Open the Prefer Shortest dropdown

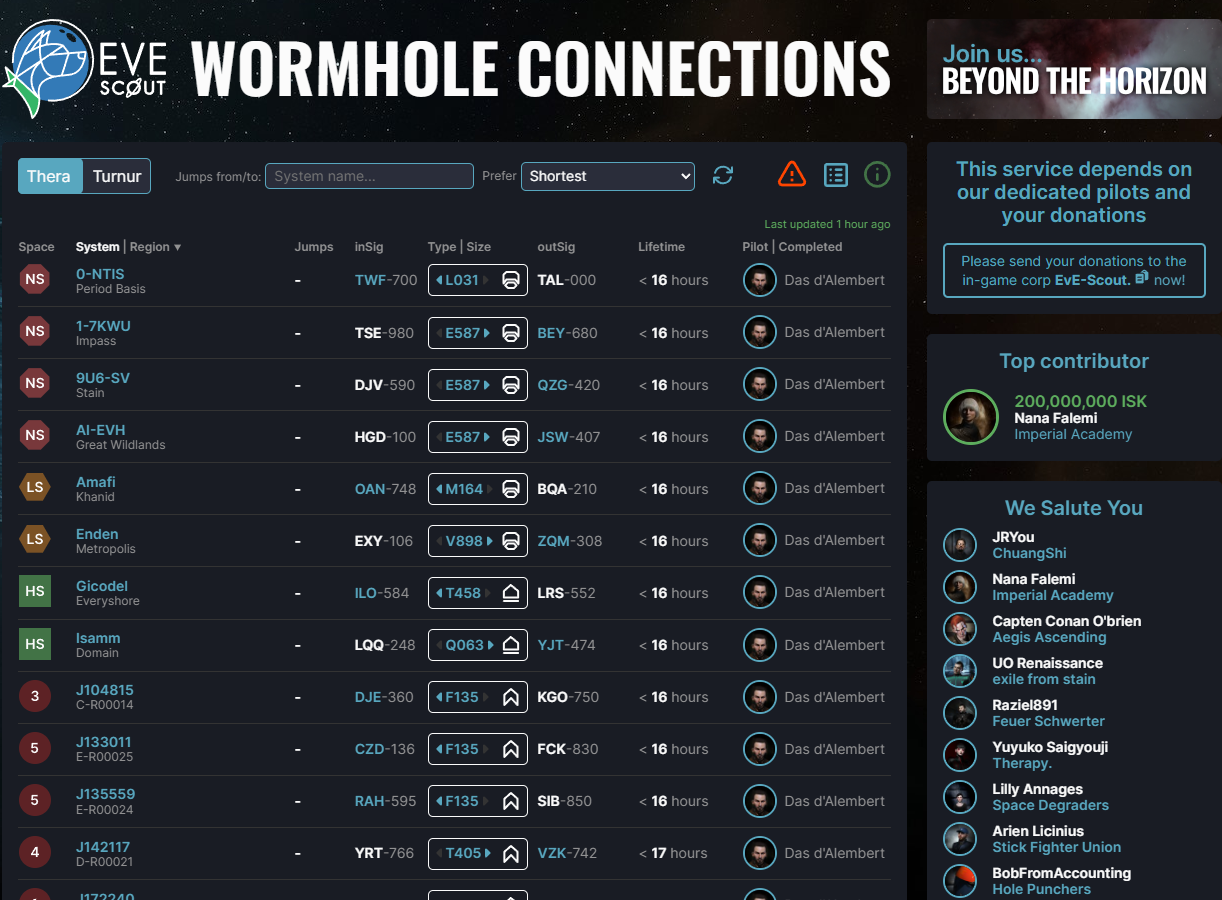(x=608, y=176)
